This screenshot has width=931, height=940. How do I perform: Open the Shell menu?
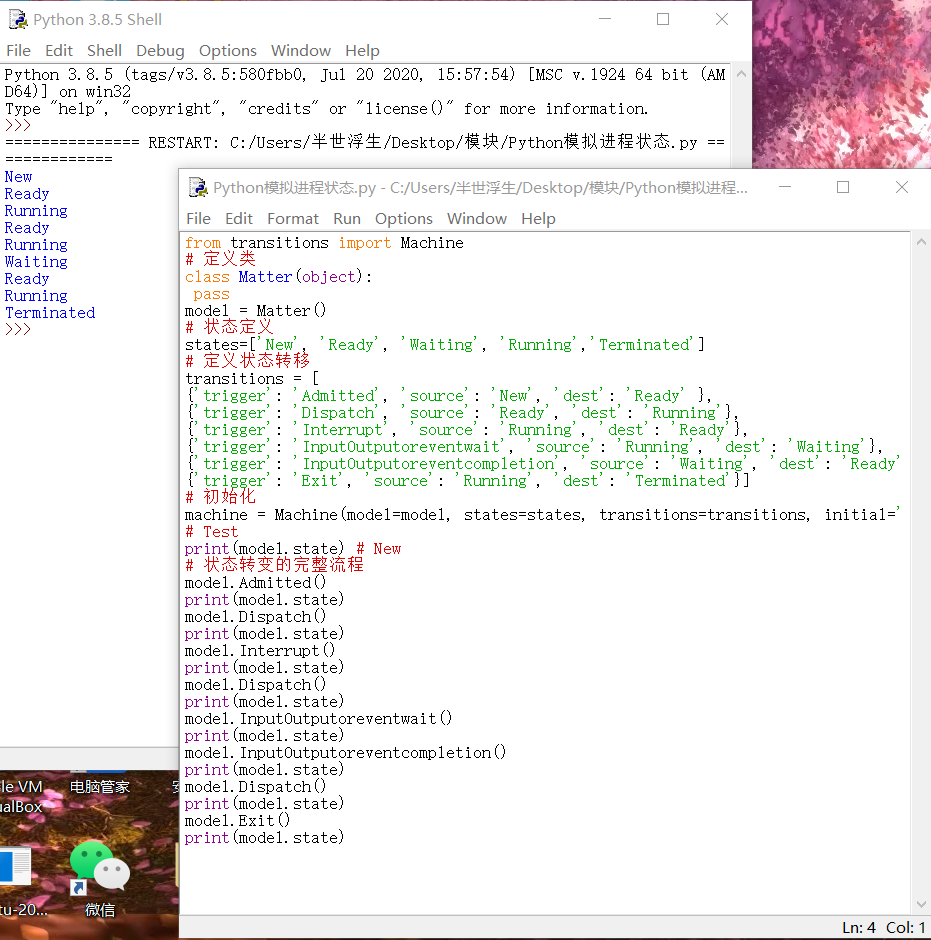tap(104, 50)
